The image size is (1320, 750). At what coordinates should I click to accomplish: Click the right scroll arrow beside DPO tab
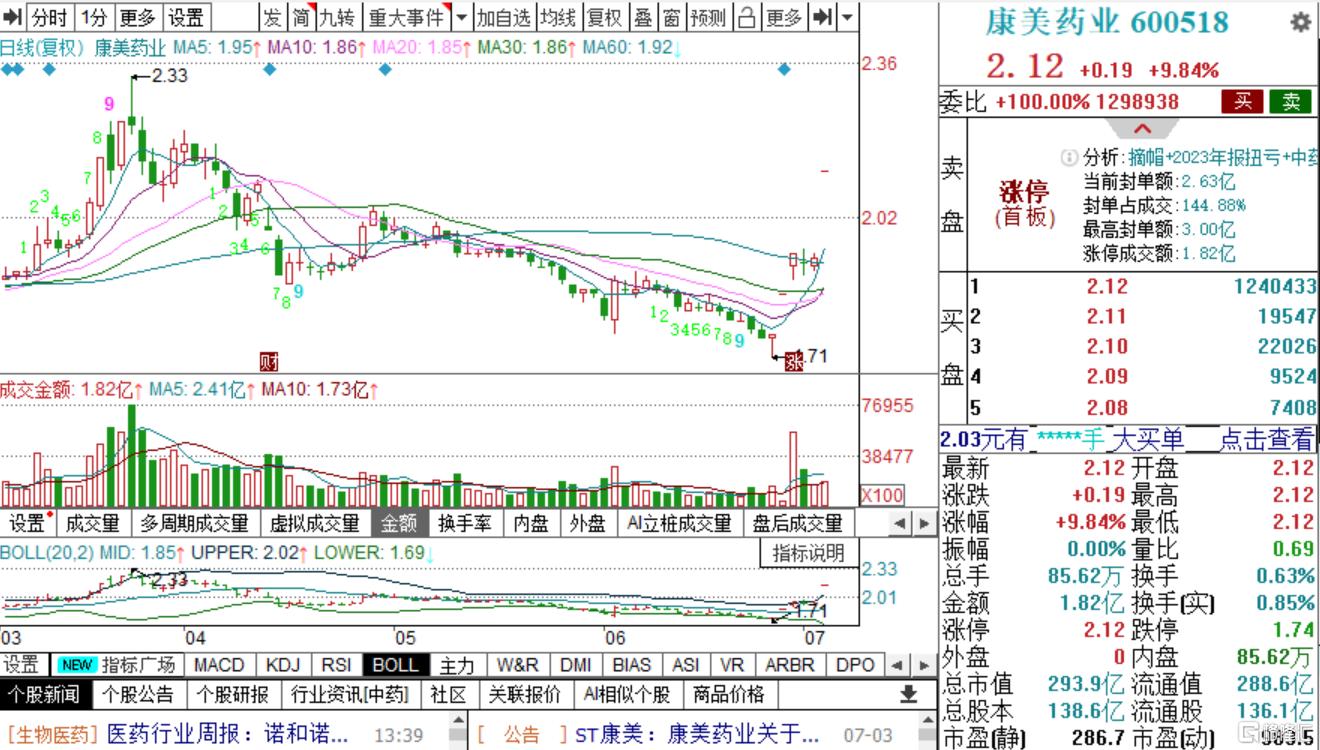pos(922,665)
